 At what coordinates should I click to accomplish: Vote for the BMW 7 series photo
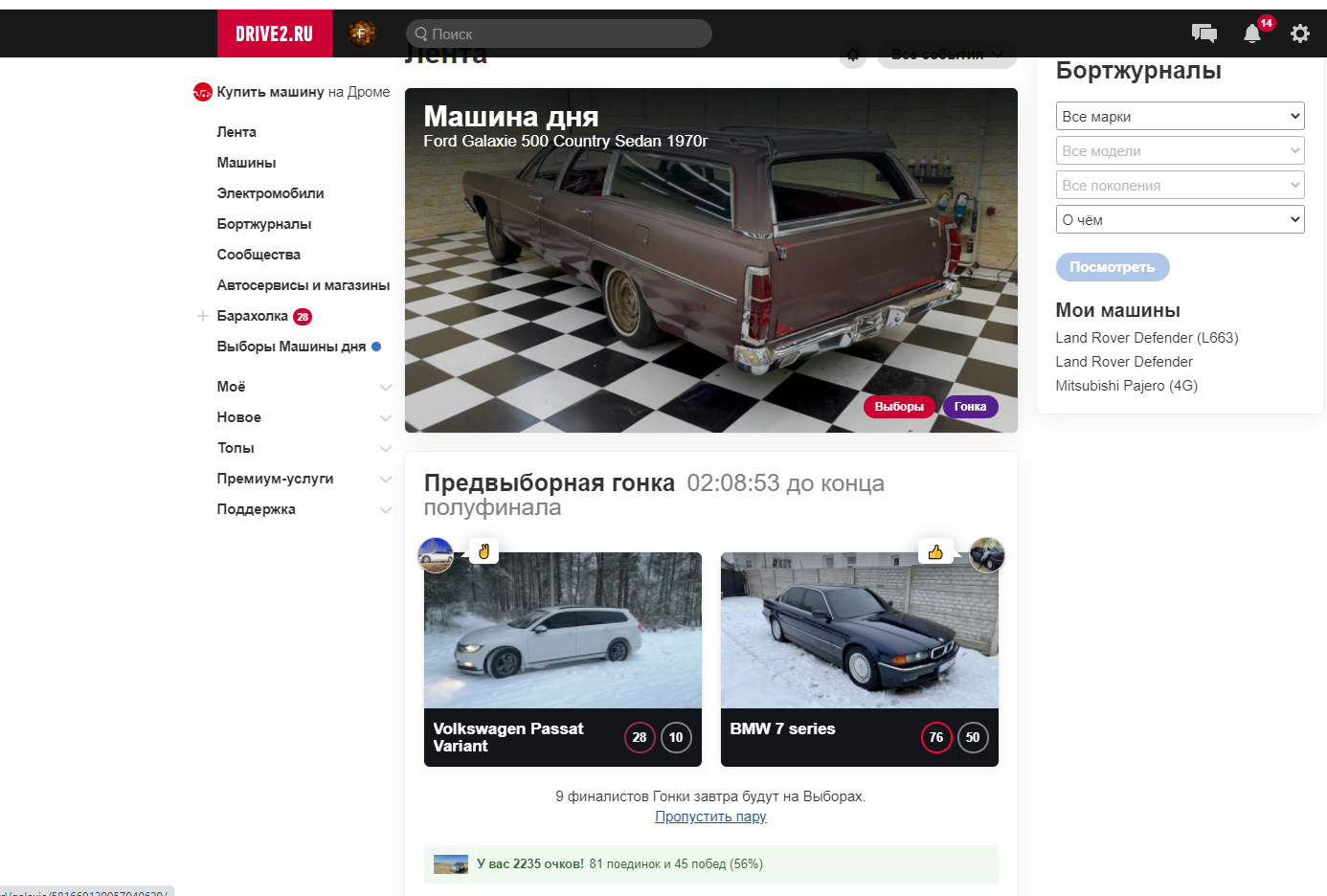[x=860, y=631]
